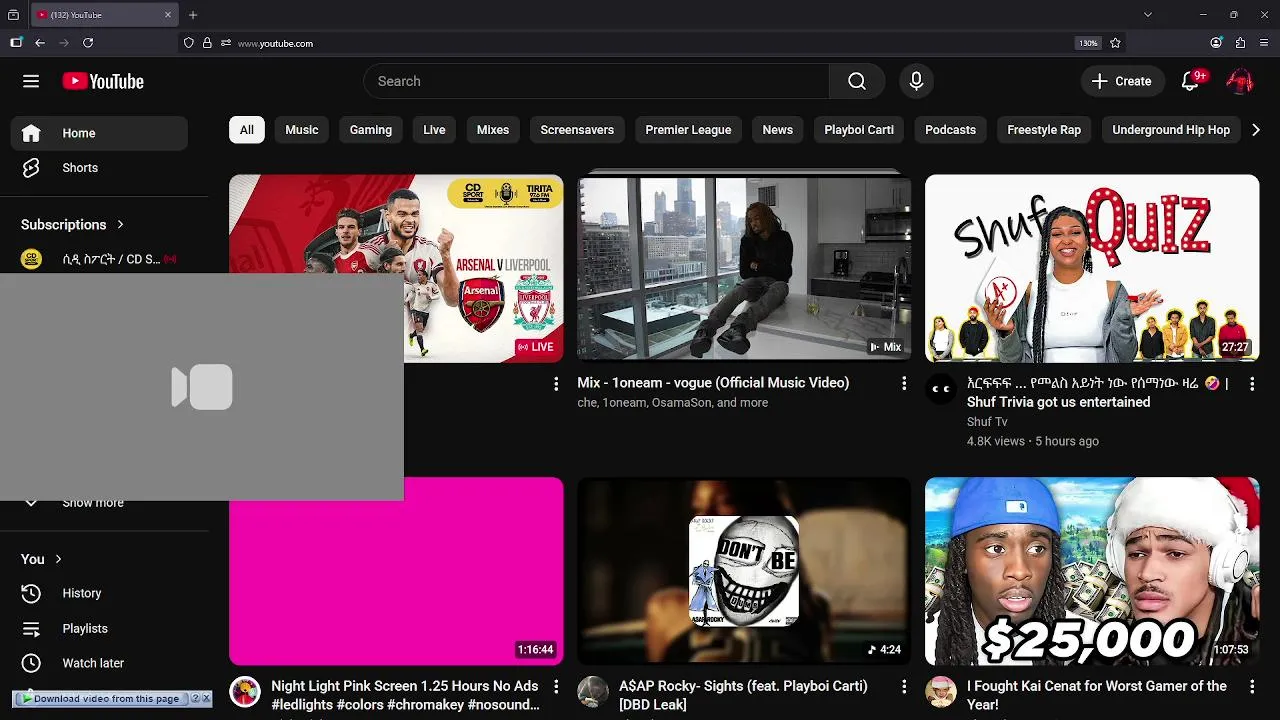1280x720 pixels.
Task: Click Download video from this page
Action: coord(100,699)
